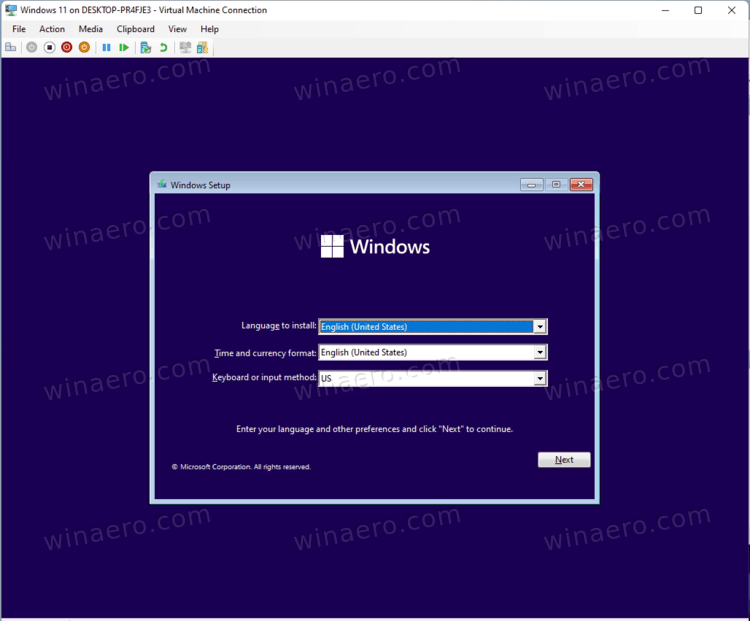The height and width of the screenshot is (621, 750).
Task: Minimize the Virtual Machine Connection window
Action: point(665,10)
